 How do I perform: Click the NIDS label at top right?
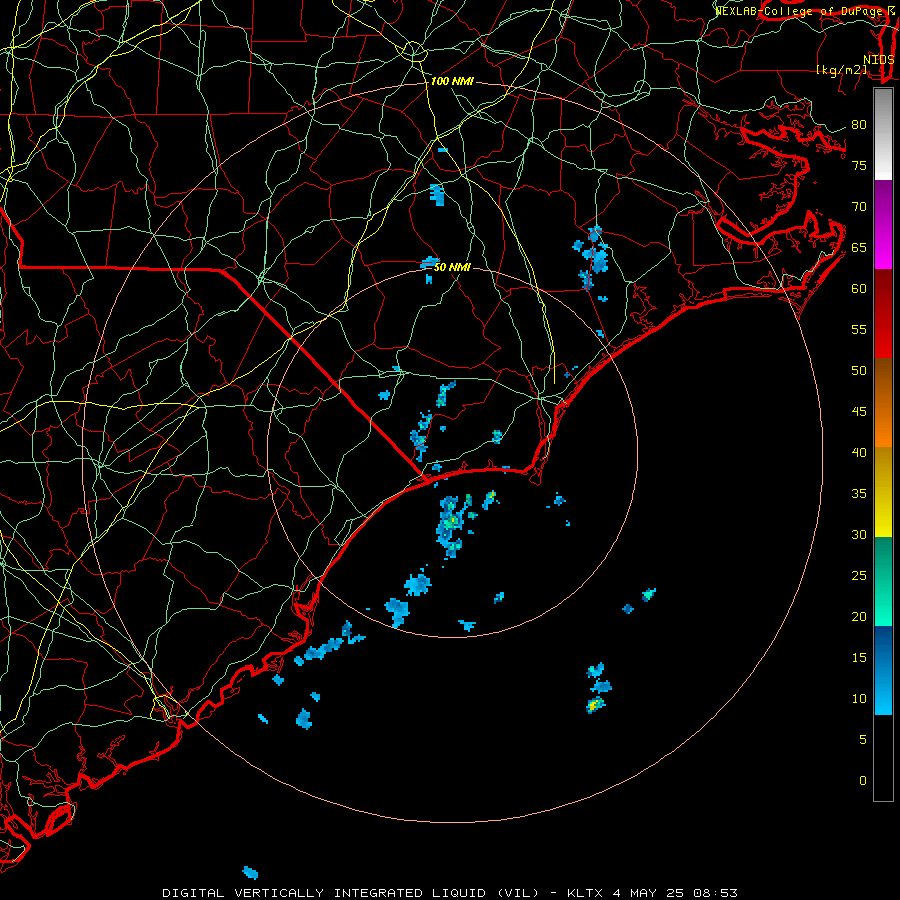click(x=879, y=60)
